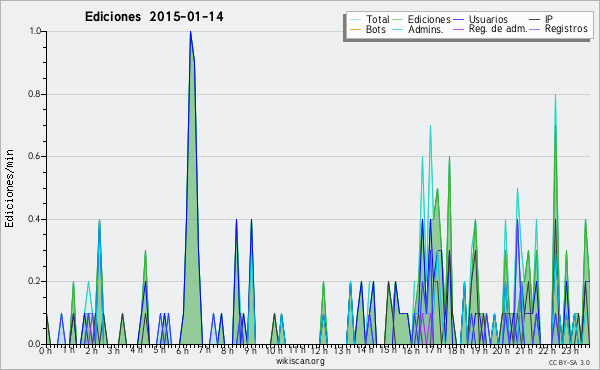Viewport: 600px width, 370px height.
Task: Click the dark IP legend line swatch
Action: pyautogui.click(x=535, y=20)
